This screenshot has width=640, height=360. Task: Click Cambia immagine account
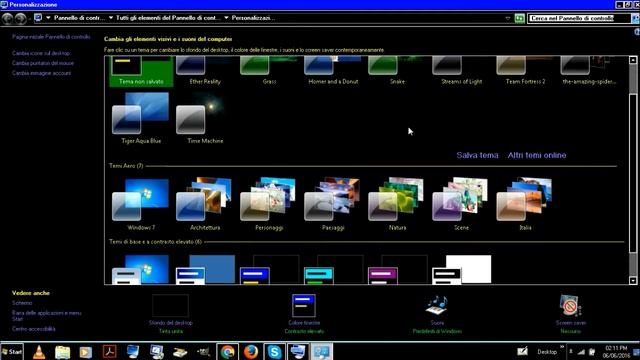point(41,73)
